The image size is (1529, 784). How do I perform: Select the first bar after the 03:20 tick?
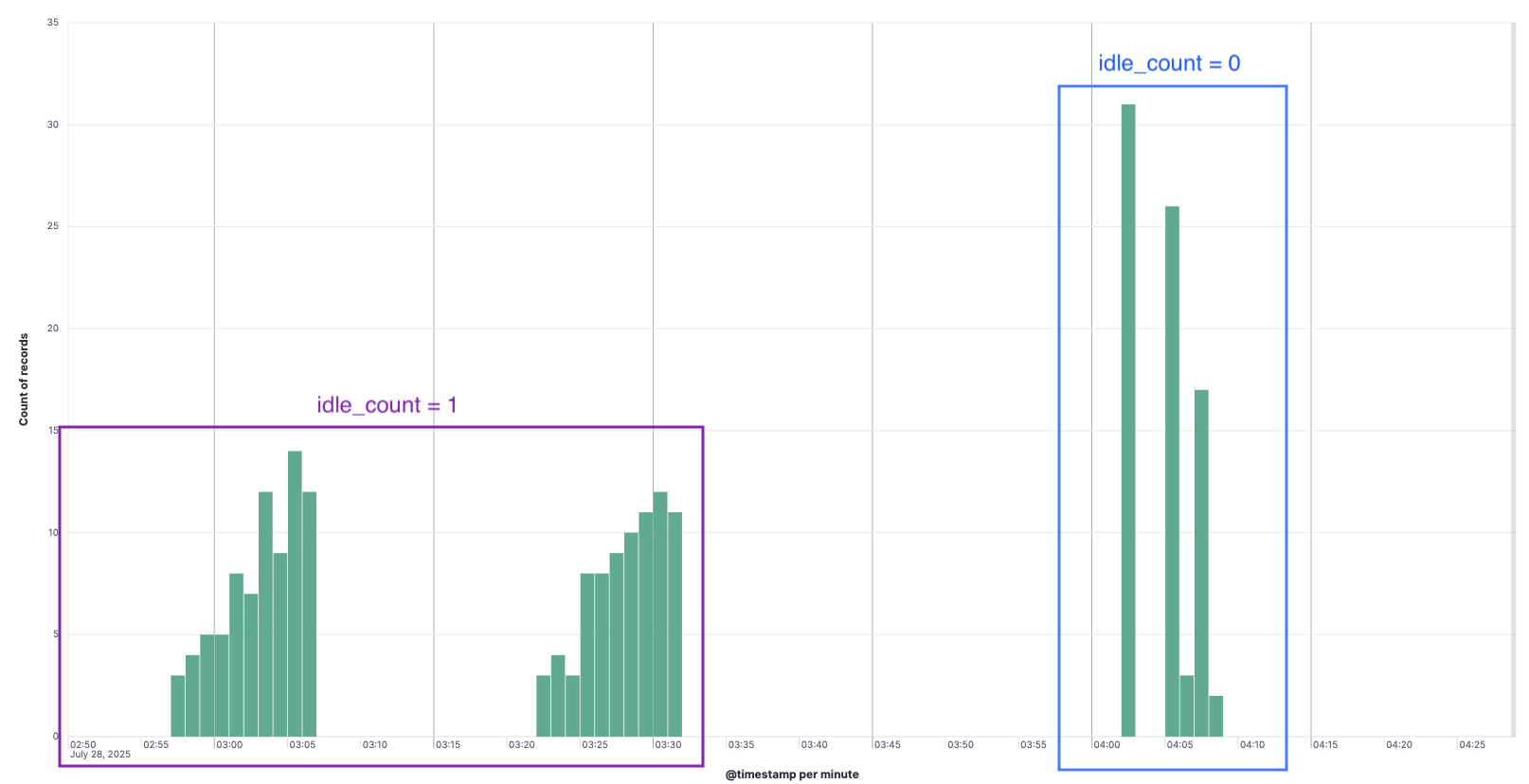(543, 705)
